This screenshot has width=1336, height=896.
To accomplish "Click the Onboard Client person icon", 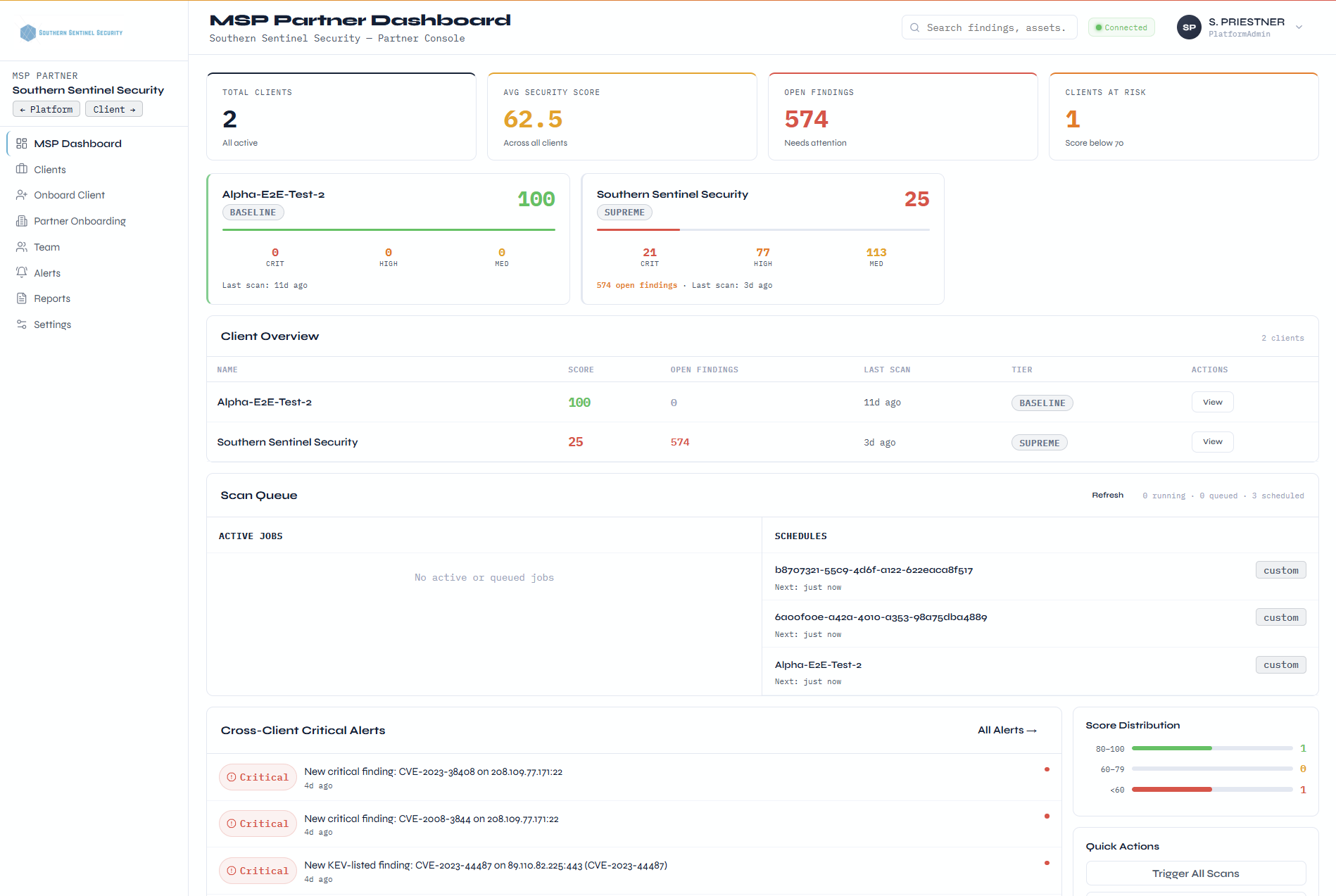I will pyautogui.click(x=22, y=195).
